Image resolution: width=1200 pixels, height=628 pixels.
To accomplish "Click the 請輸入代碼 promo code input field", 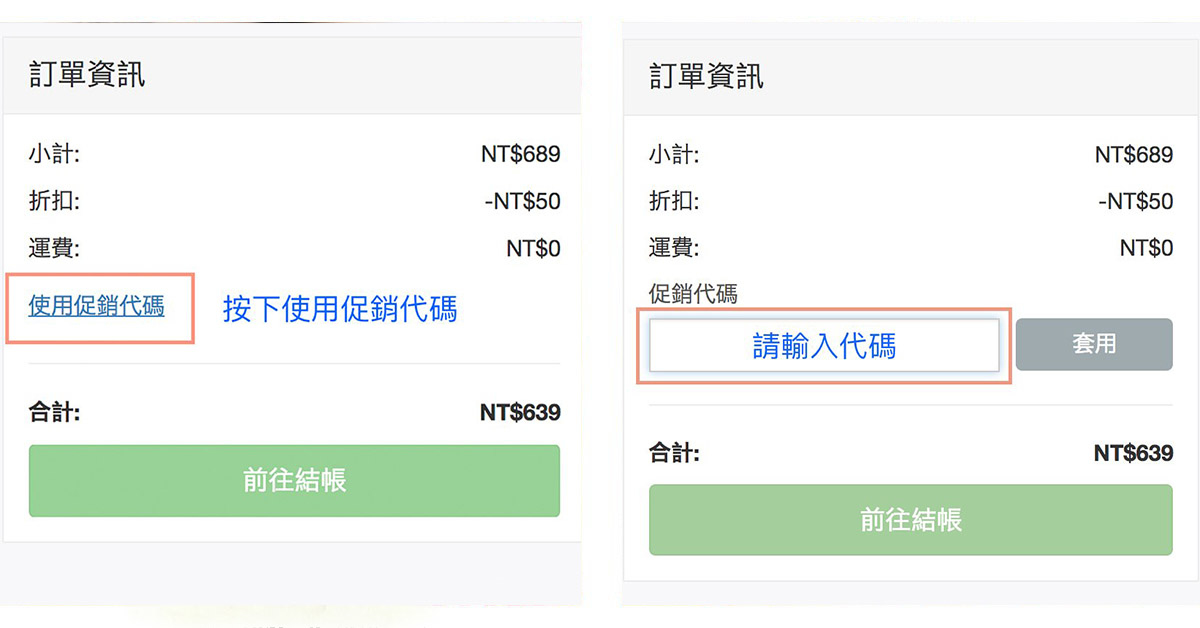I will click(x=824, y=346).
